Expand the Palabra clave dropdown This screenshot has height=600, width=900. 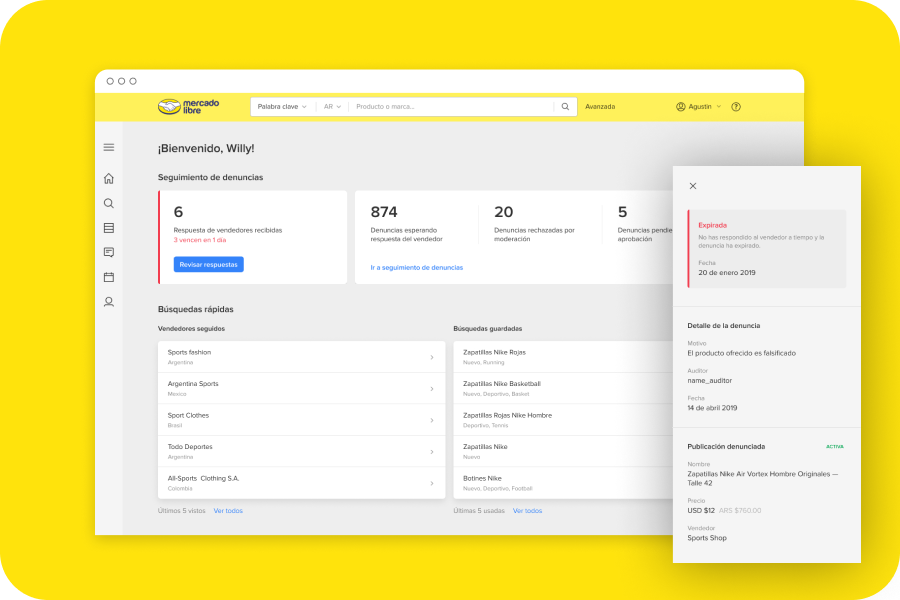click(282, 107)
